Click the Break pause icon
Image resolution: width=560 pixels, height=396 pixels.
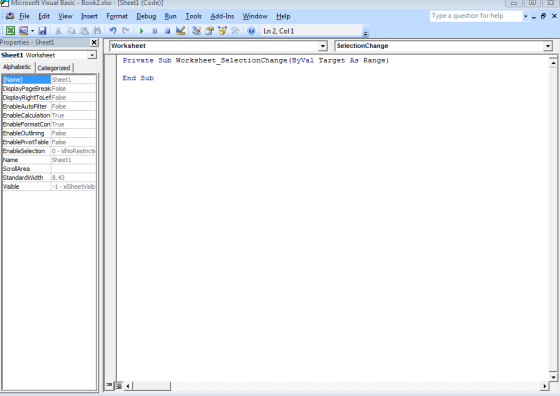[155, 31]
